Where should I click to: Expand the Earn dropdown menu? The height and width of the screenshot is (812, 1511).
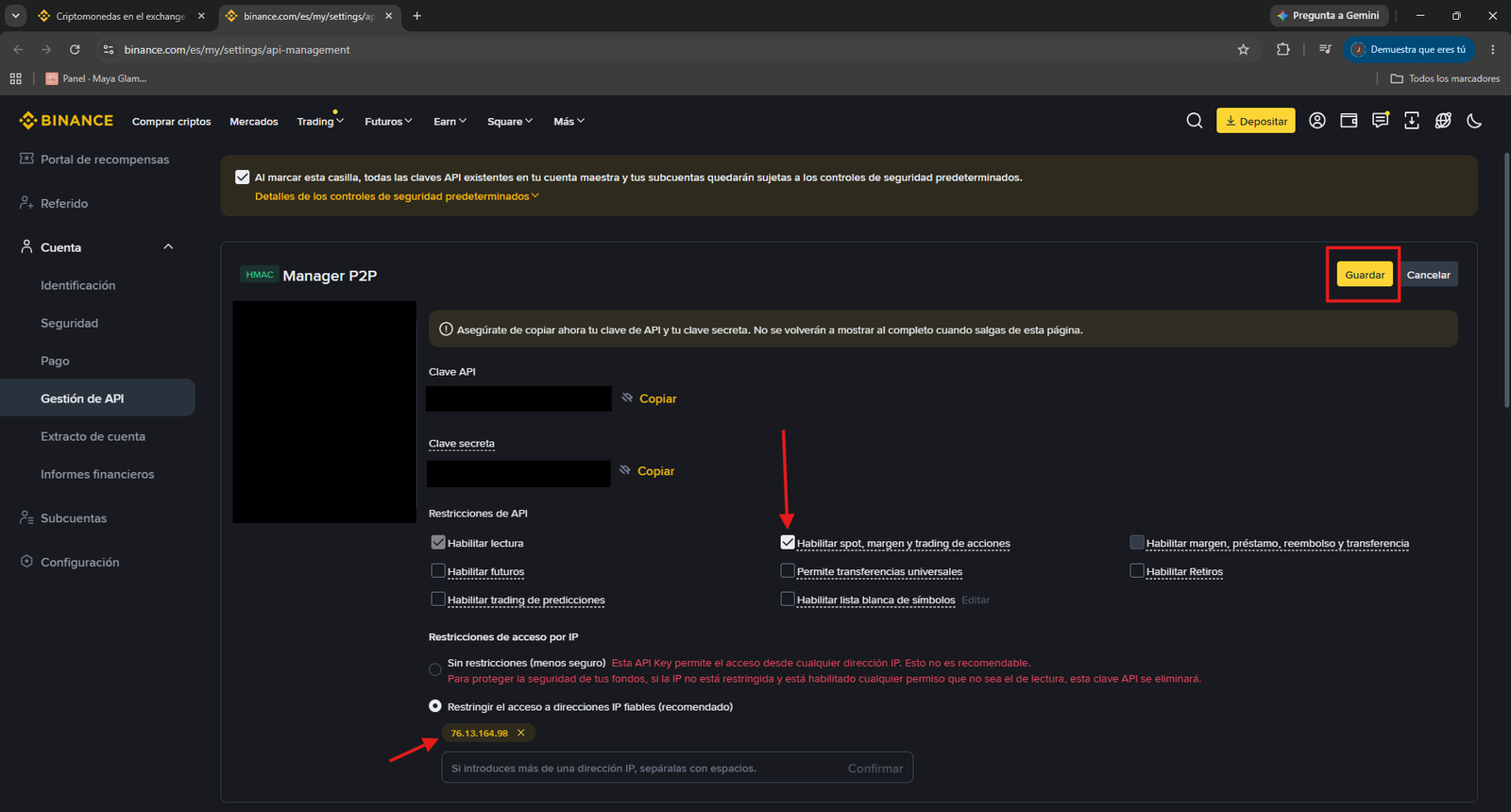[450, 122]
